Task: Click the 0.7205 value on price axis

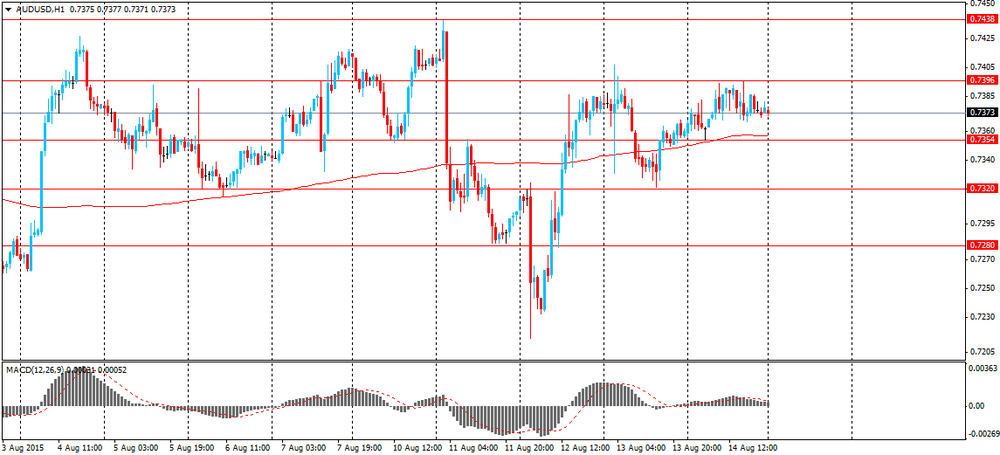Action: tap(979, 352)
